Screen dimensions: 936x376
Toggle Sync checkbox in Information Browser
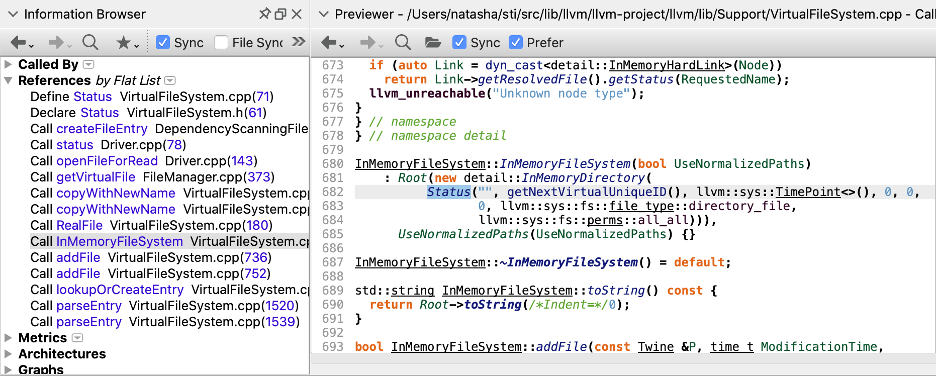pyautogui.click(x=162, y=42)
